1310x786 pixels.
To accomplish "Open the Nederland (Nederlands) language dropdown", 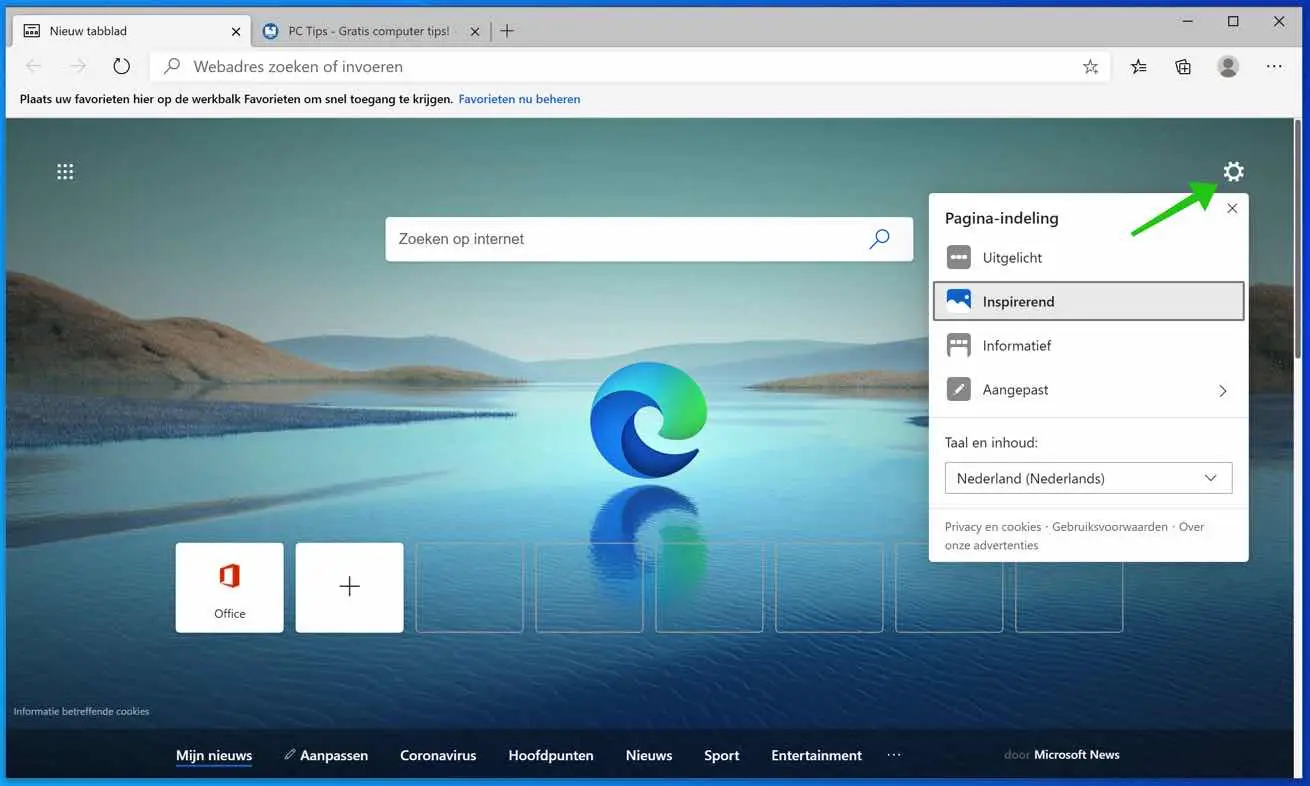I will click(x=1088, y=478).
